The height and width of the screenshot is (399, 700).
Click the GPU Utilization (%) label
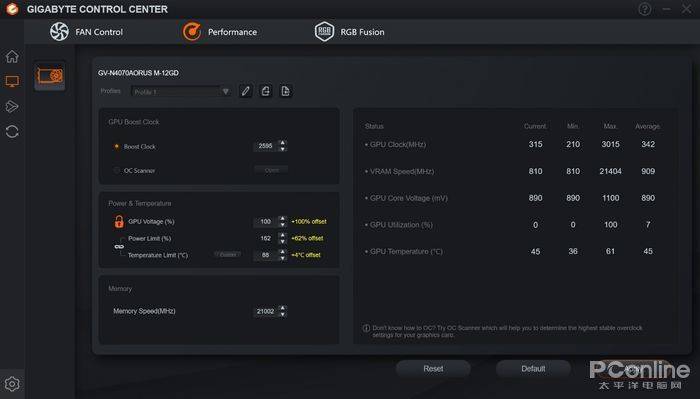(401, 225)
